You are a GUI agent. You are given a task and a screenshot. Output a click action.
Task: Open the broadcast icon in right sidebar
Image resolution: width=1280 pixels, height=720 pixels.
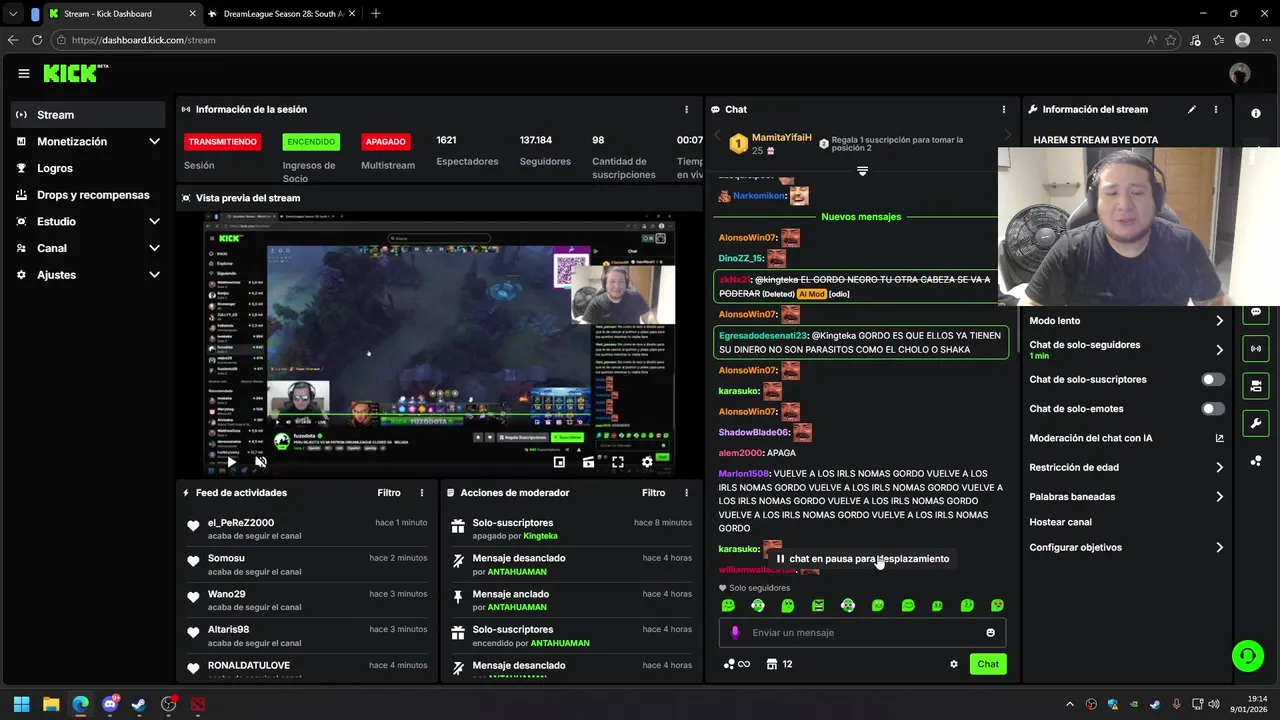coord(1256,349)
